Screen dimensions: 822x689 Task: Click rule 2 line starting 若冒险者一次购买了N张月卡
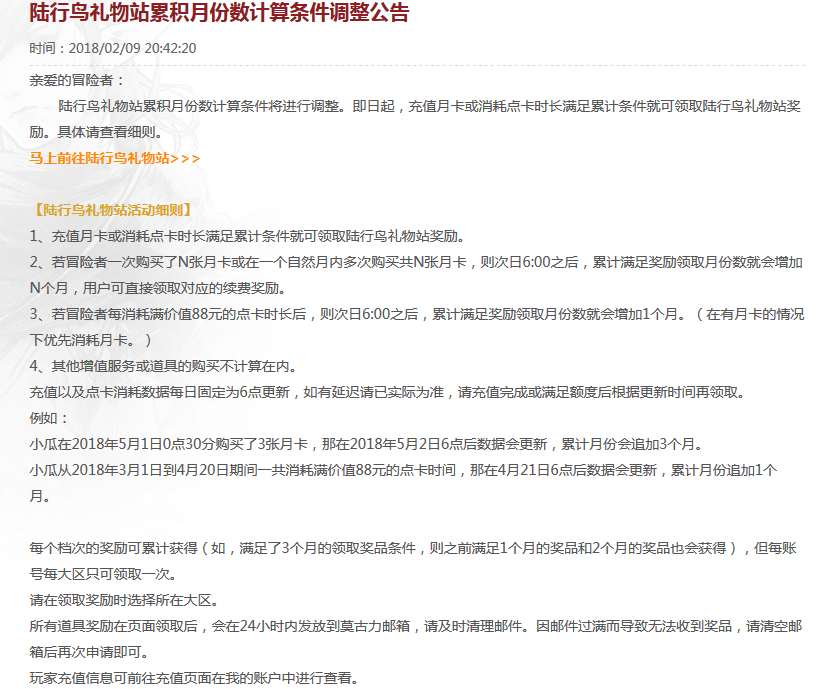(416, 262)
